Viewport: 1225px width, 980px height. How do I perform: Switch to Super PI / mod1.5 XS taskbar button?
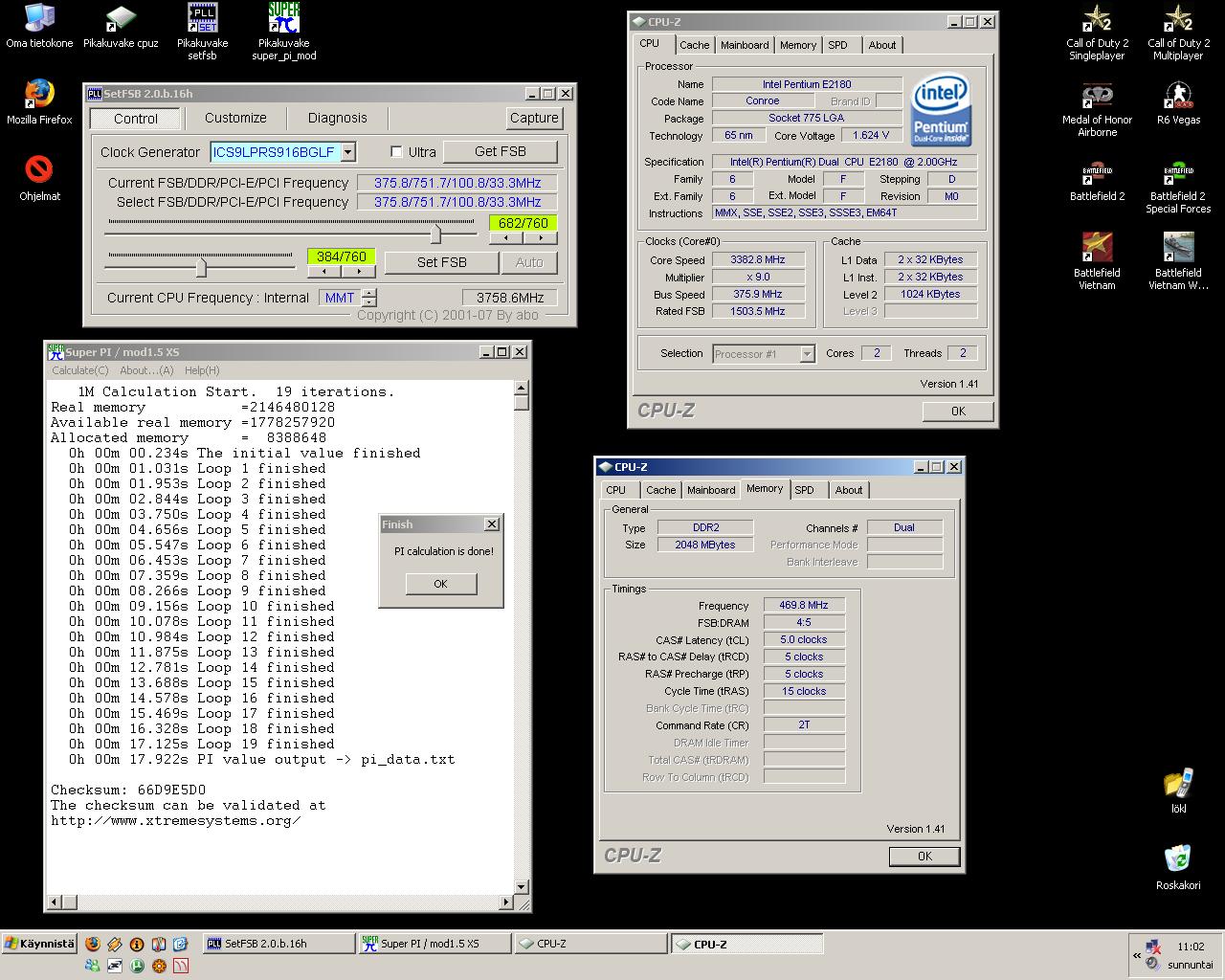(434, 944)
